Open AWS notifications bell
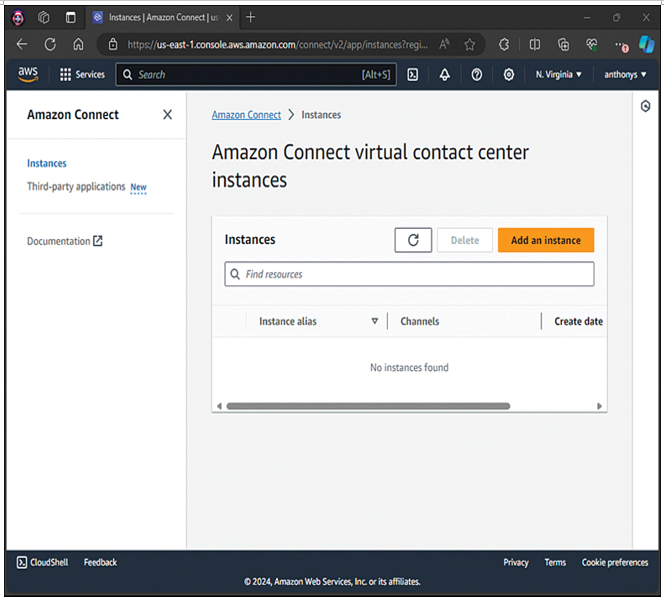The width and height of the screenshot is (664, 604). (x=445, y=75)
